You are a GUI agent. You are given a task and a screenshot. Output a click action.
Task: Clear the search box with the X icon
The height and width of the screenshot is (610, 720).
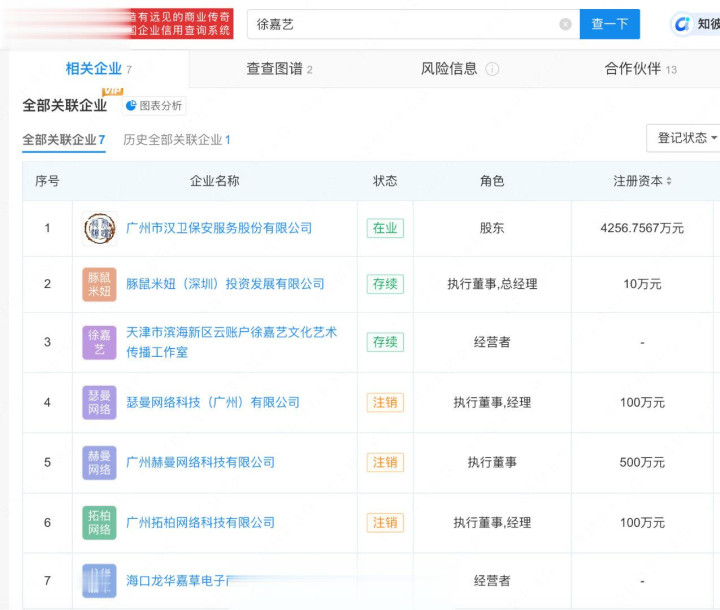(565, 24)
